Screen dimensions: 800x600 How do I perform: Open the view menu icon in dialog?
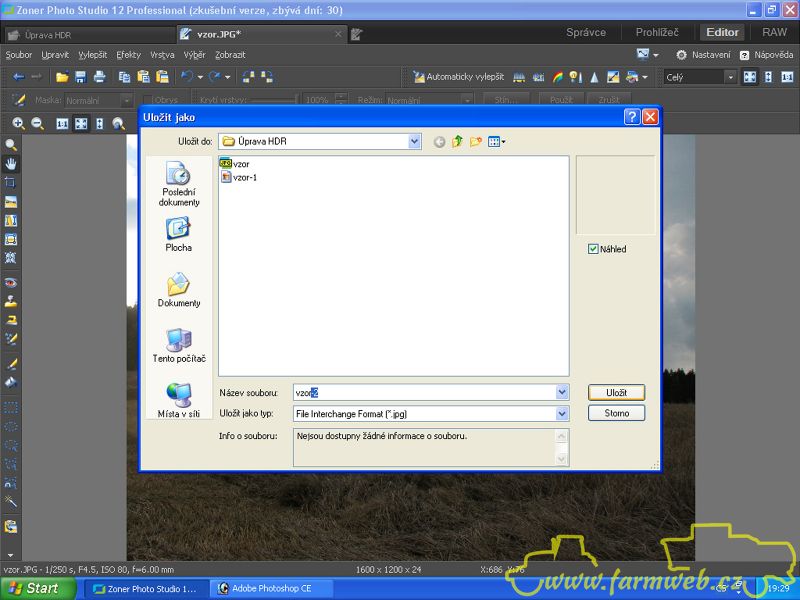pyautogui.click(x=496, y=142)
